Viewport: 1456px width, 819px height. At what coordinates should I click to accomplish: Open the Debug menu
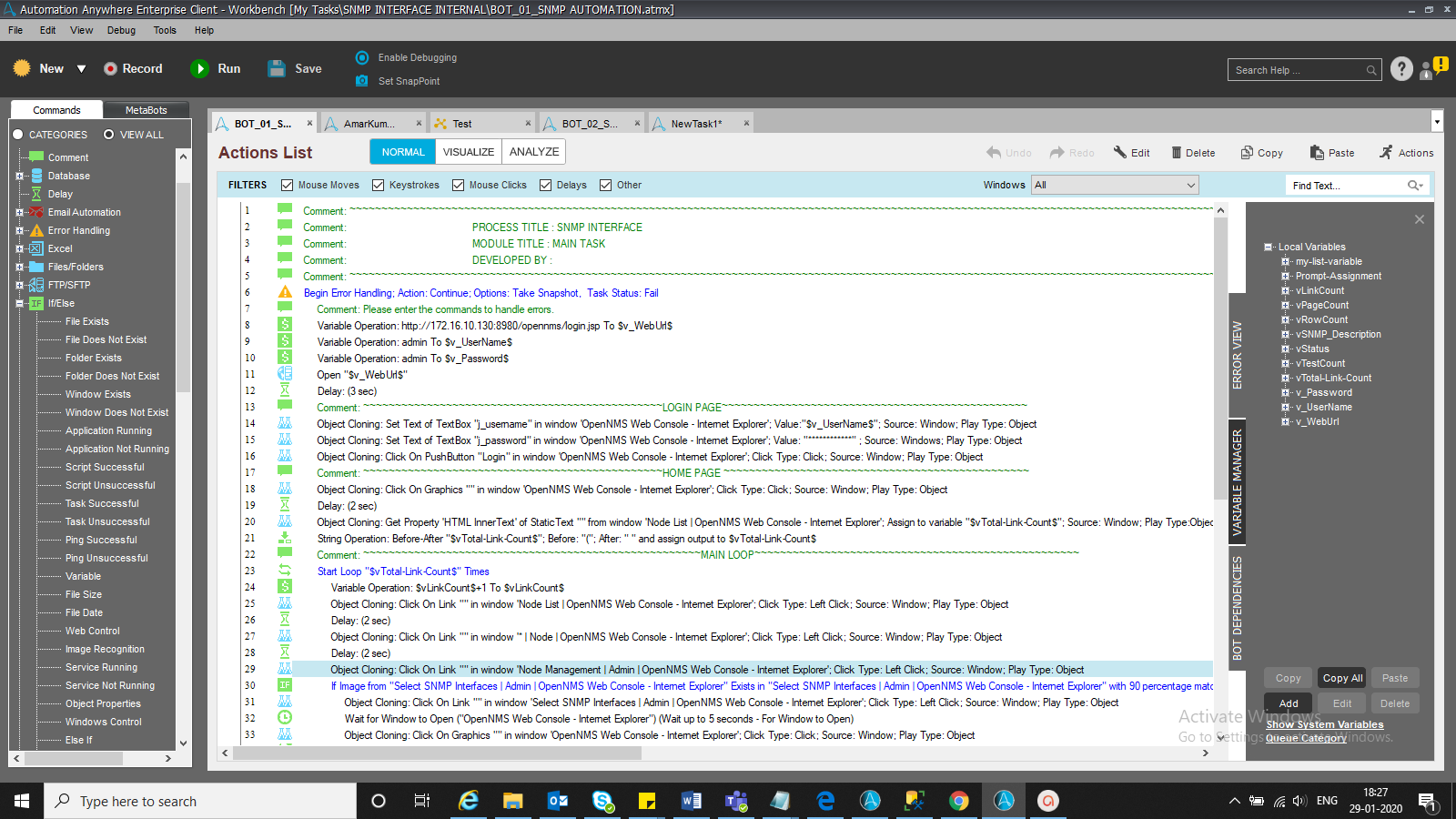click(x=121, y=30)
